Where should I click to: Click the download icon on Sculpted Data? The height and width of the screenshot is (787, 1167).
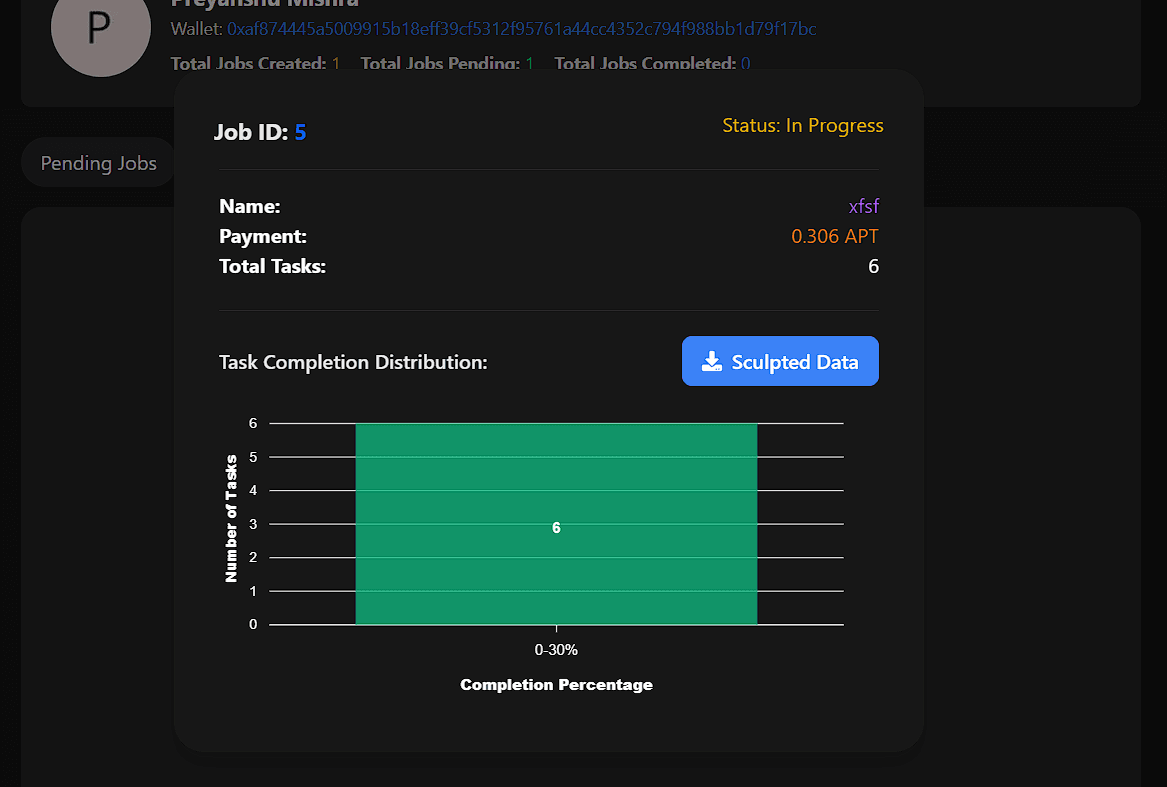[712, 362]
